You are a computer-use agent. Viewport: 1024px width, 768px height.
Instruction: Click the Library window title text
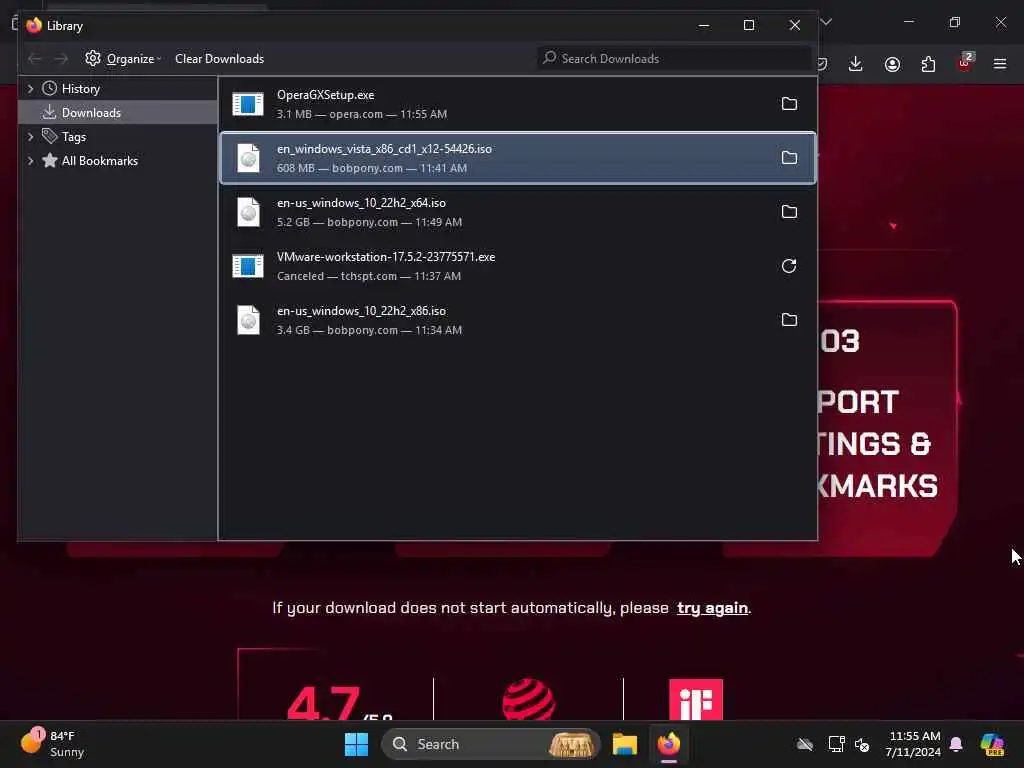click(65, 26)
